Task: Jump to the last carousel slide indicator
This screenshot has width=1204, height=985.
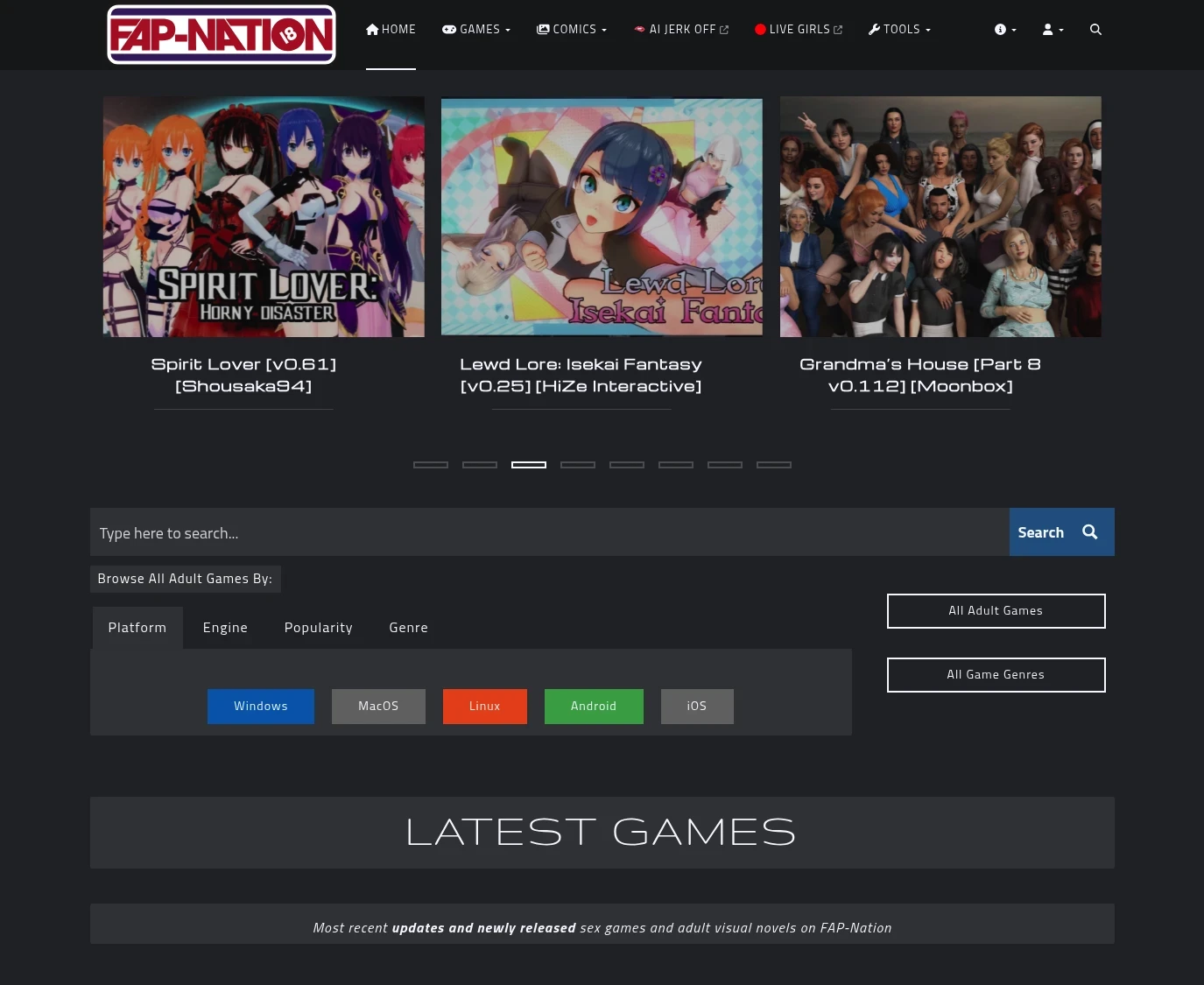Action: [774, 465]
